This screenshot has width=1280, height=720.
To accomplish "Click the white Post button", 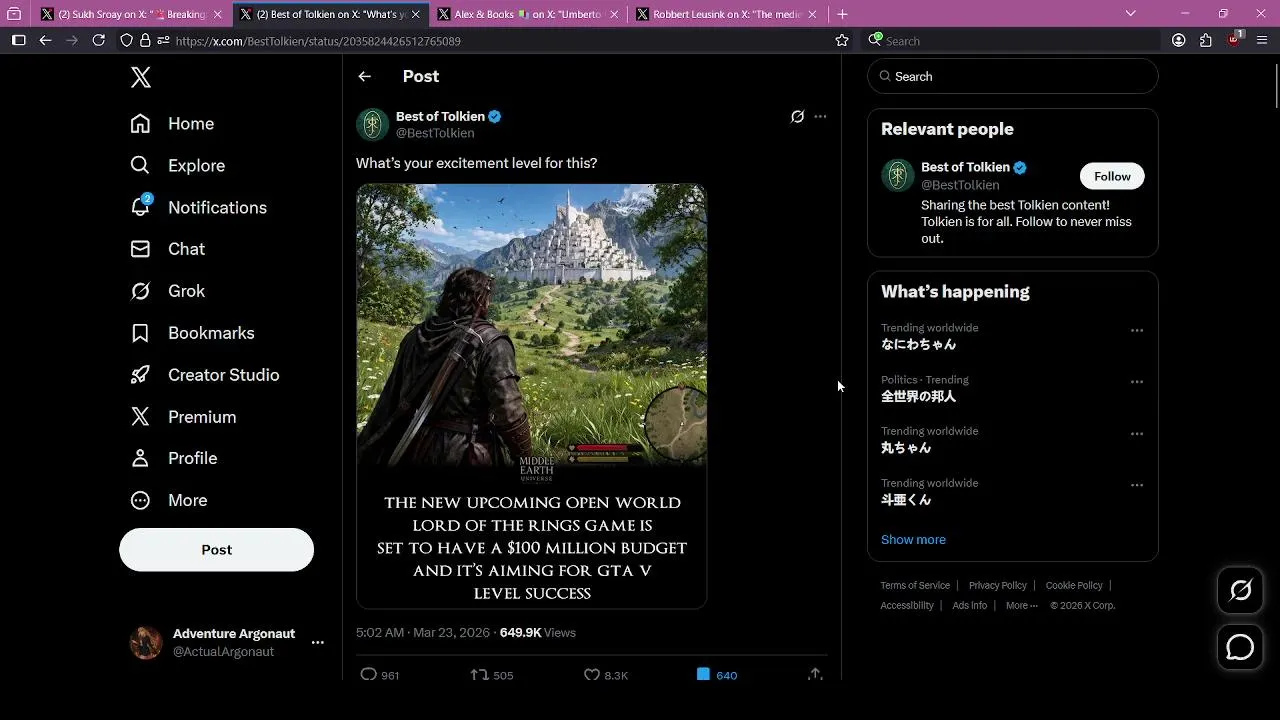I will point(216,550).
